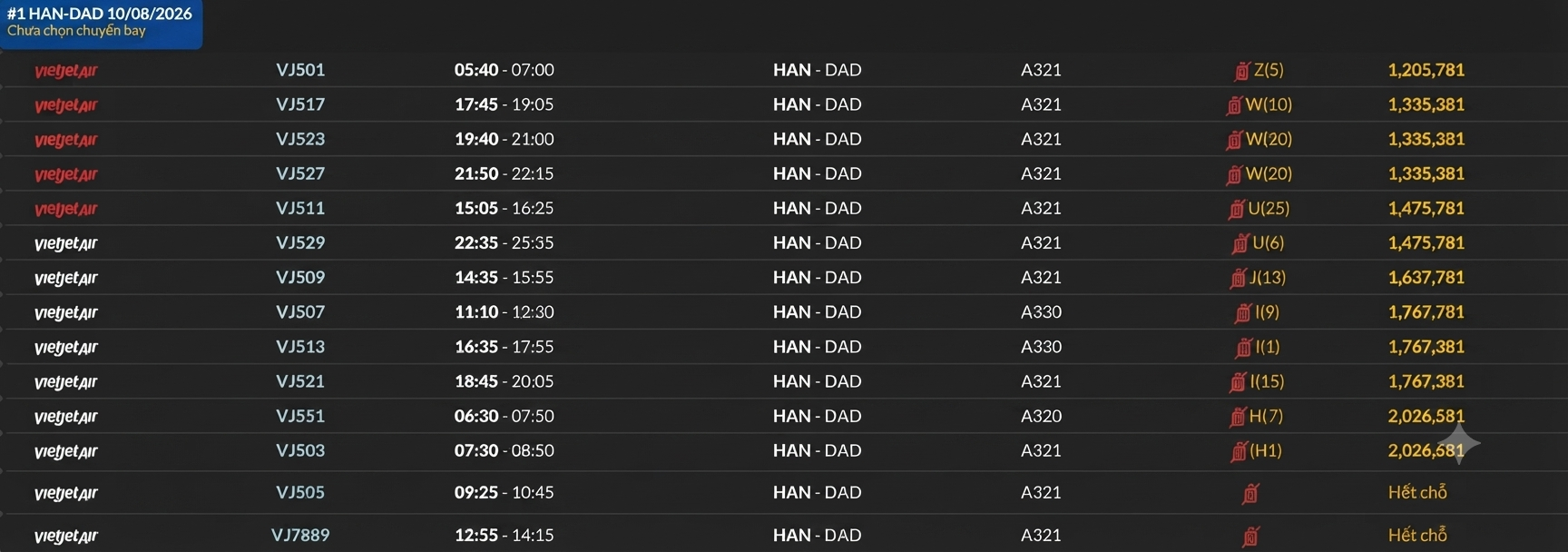This screenshot has height=552, width=1568.
Task: Click the 11:10 - 12:30 time of VJ507
Action: [x=504, y=311]
